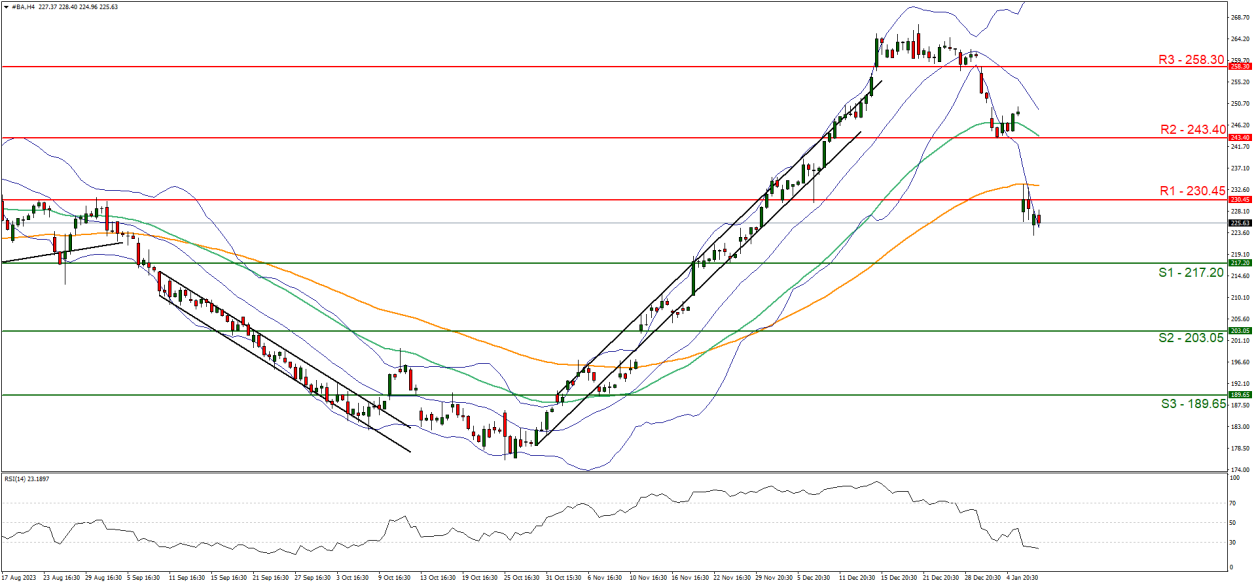The width and height of the screenshot is (1254, 585).
Task: Click the green 217.20 price axis tag
Action: (1237, 263)
